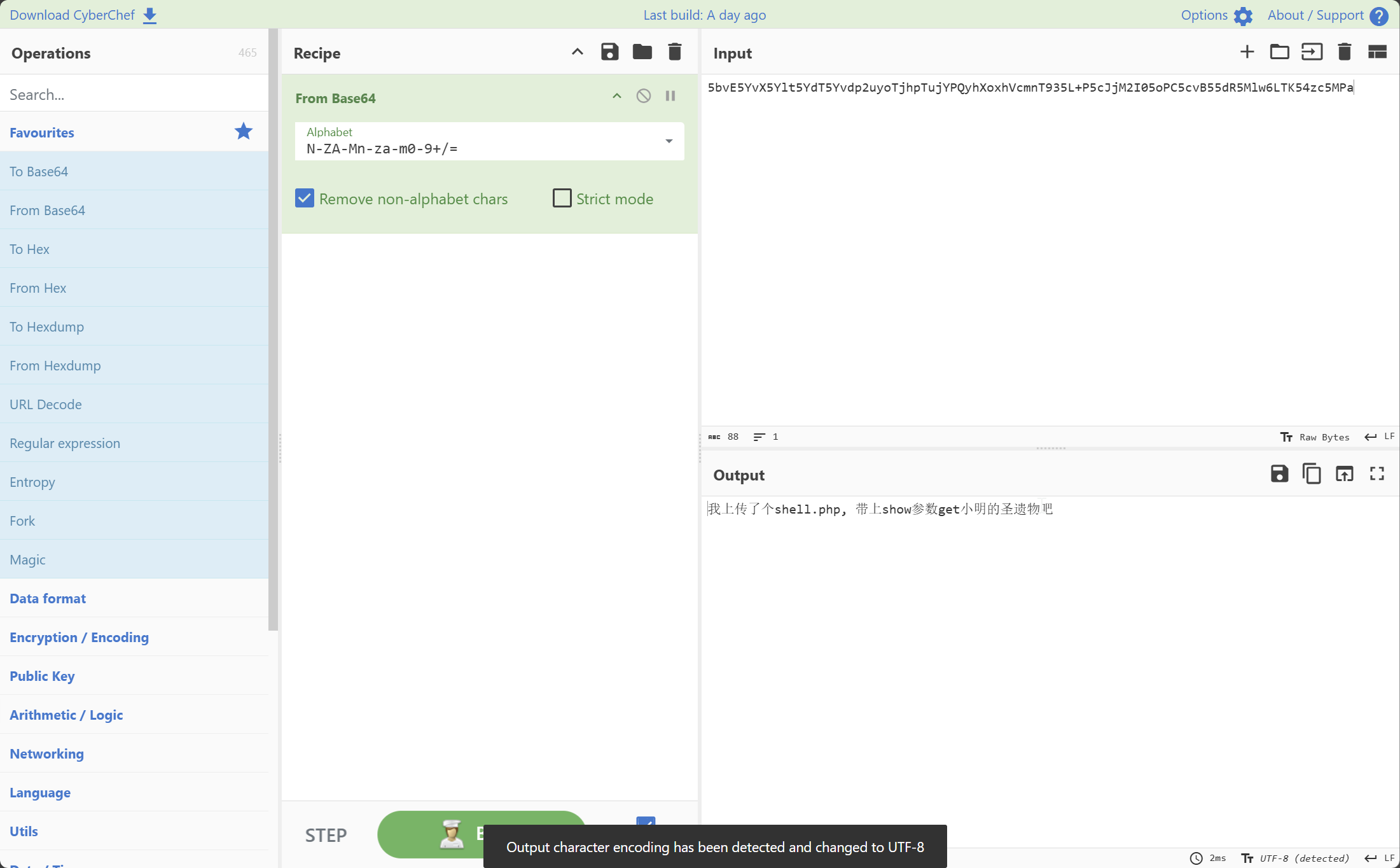Expand the Data format category
Screen dimensions: 1400x868
coord(48,598)
